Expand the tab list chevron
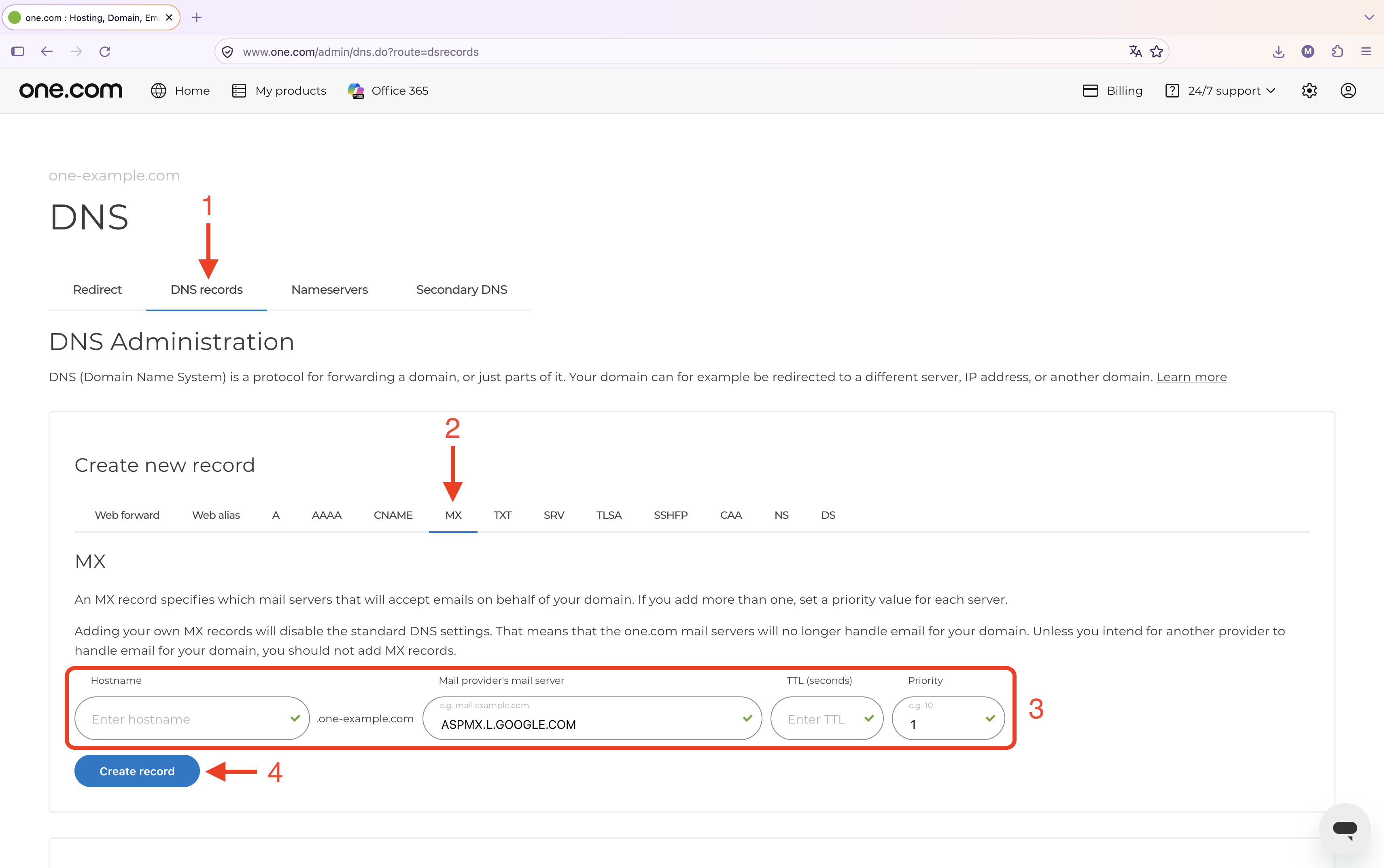 [x=1369, y=18]
